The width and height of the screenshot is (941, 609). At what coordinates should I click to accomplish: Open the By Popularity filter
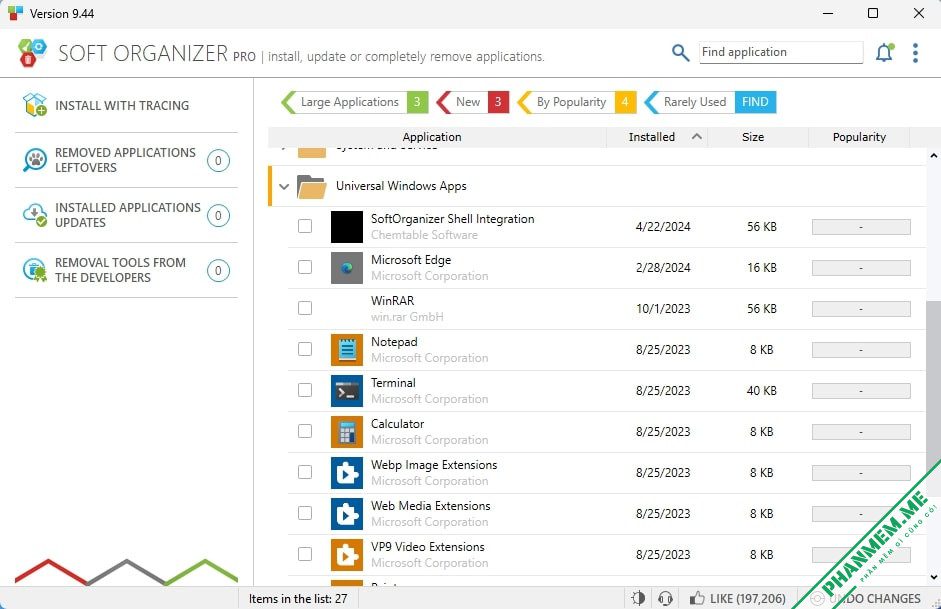[x=576, y=102]
